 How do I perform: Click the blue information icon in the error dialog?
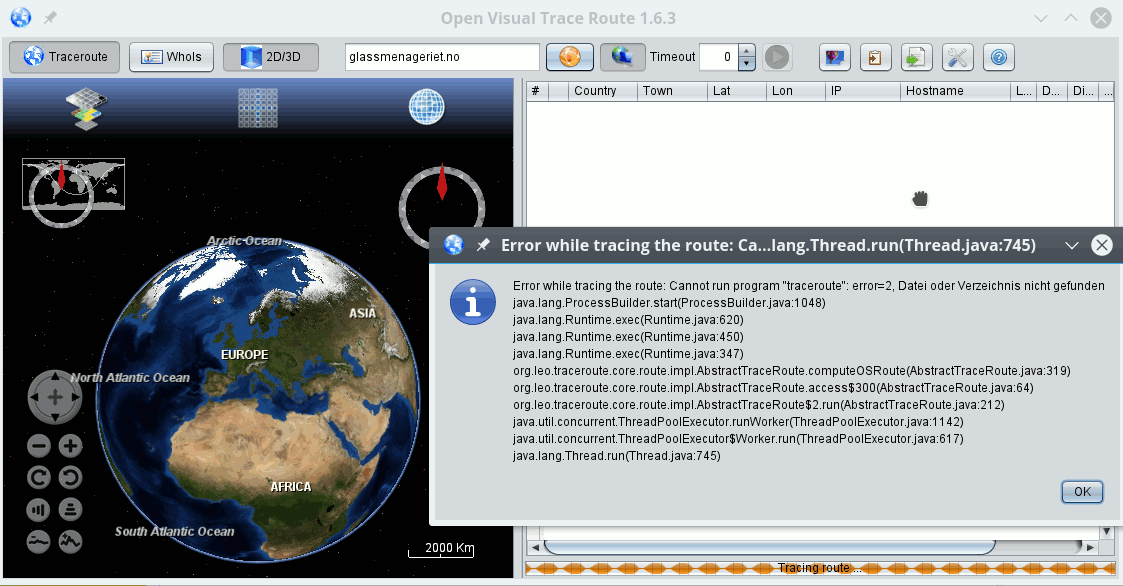473,302
